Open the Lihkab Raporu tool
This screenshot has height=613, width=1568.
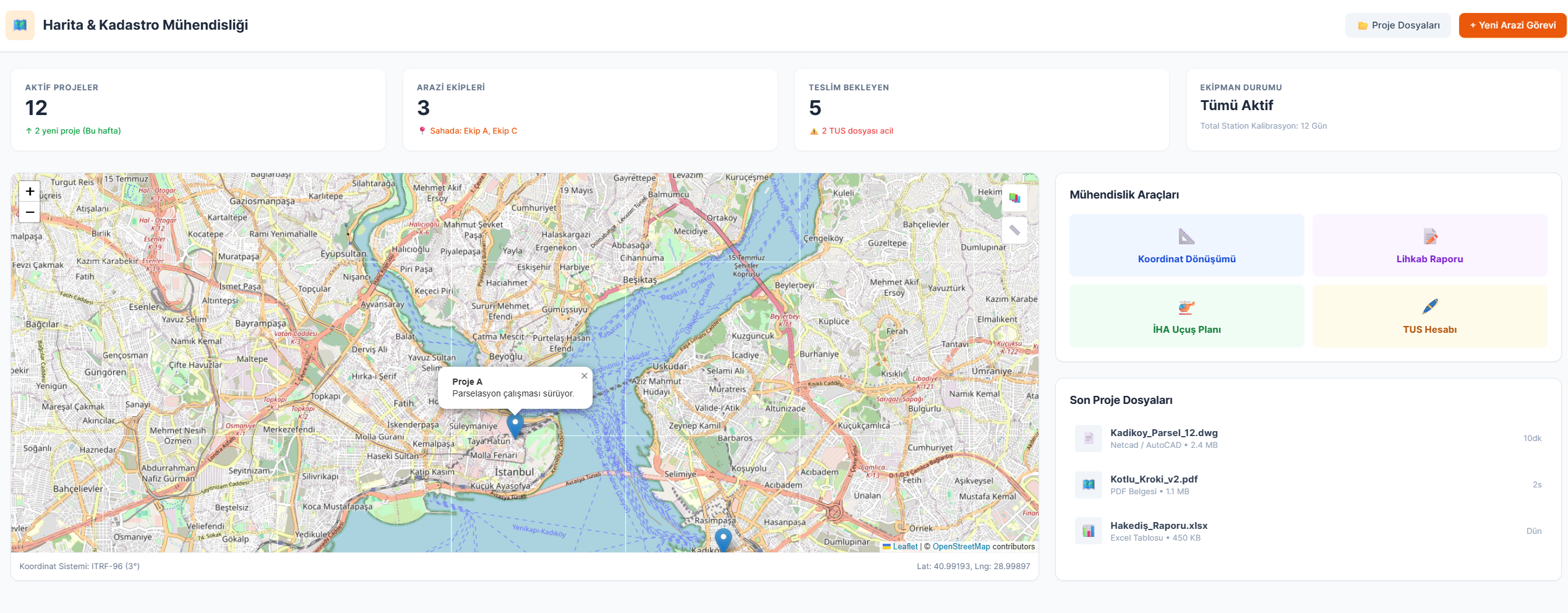(x=1429, y=246)
